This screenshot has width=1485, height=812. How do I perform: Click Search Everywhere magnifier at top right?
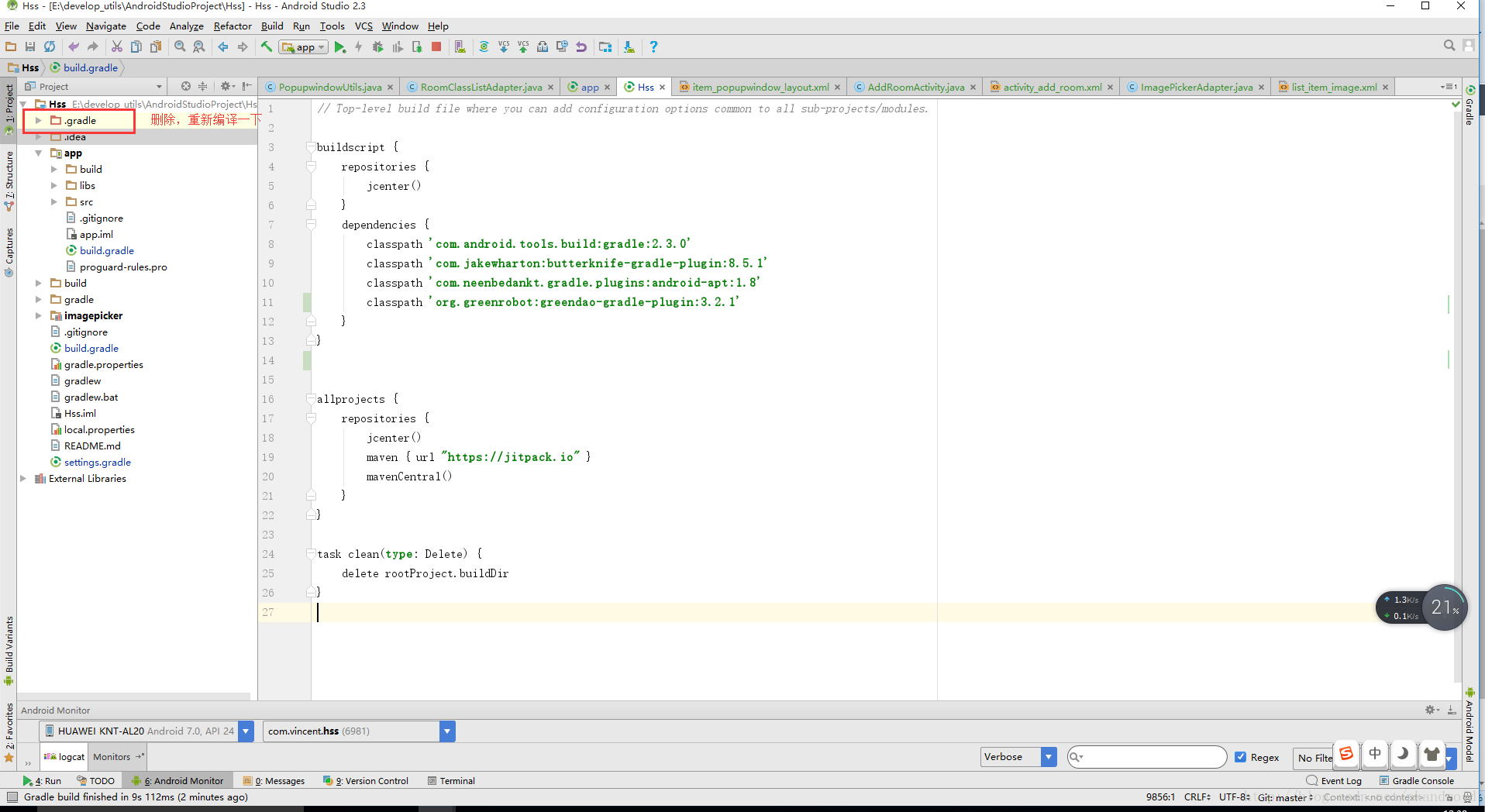[1449, 46]
